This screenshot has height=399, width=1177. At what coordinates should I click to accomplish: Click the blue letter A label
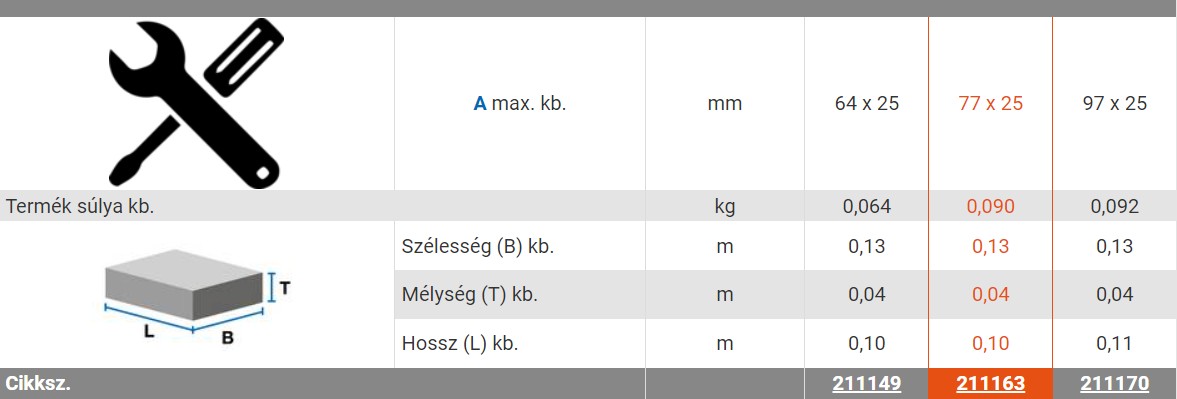click(x=480, y=104)
